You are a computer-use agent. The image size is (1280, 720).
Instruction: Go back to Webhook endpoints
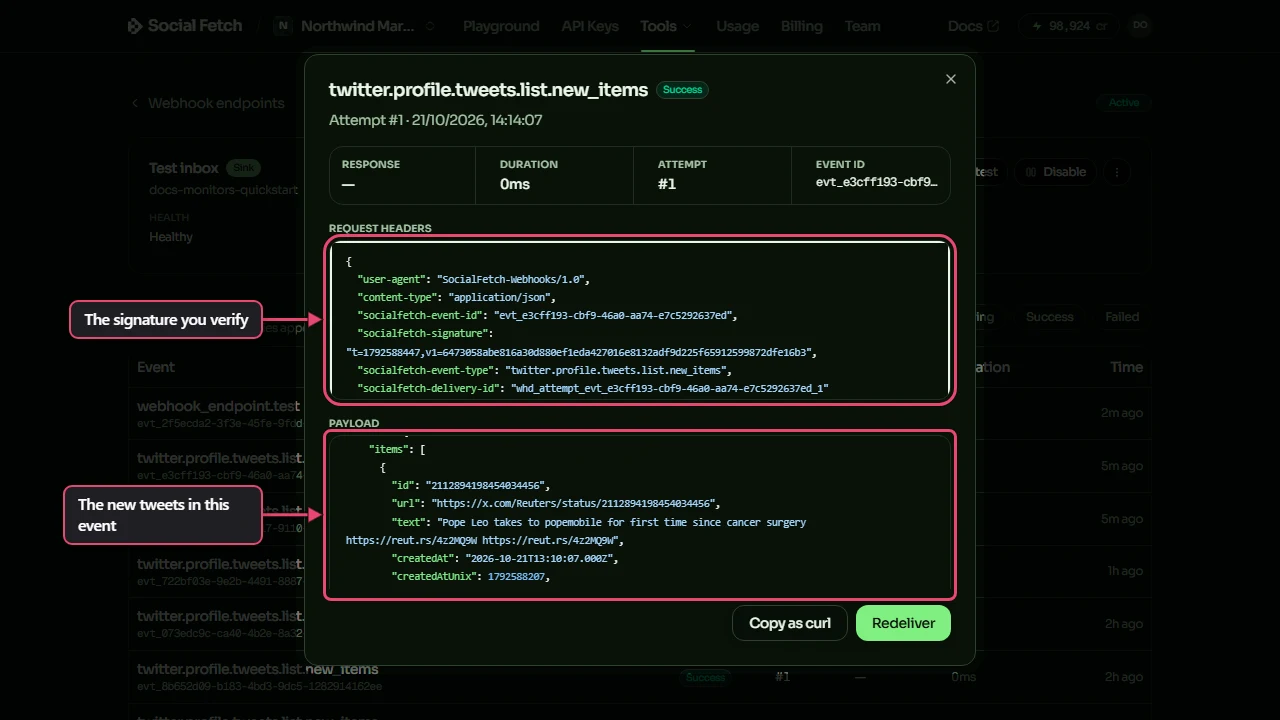(216, 103)
